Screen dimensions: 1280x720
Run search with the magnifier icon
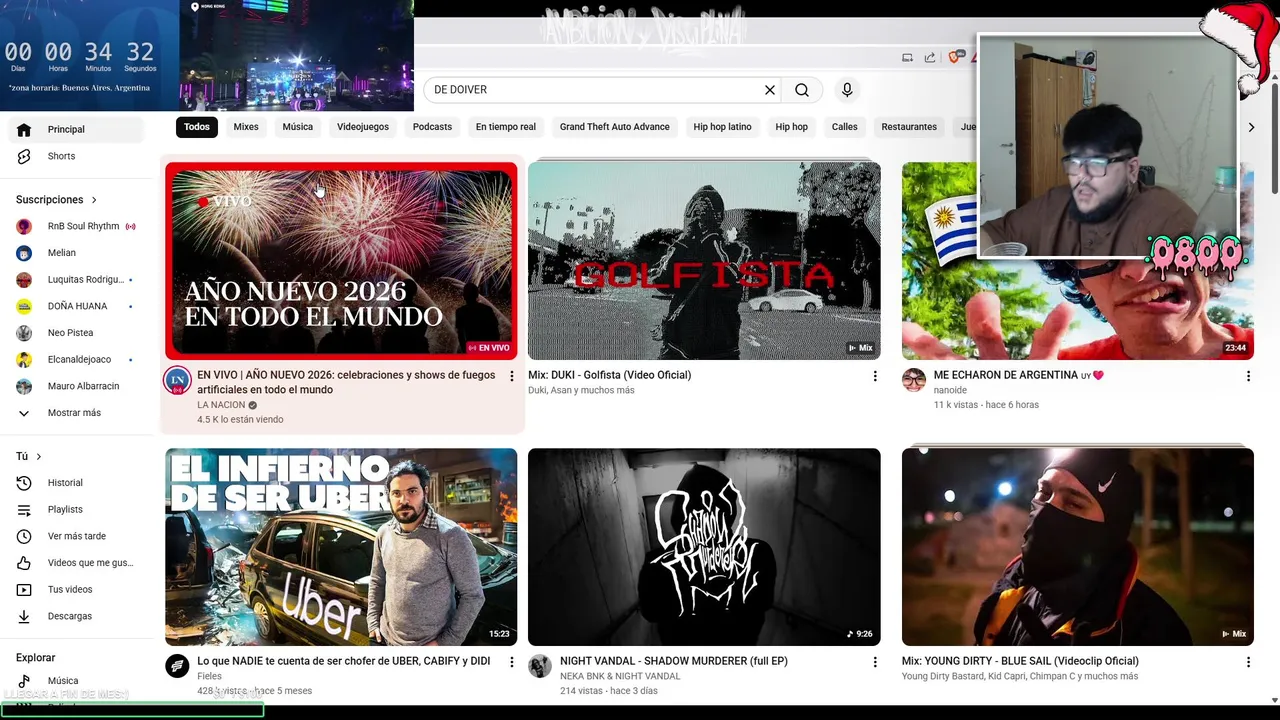[x=802, y=90]
